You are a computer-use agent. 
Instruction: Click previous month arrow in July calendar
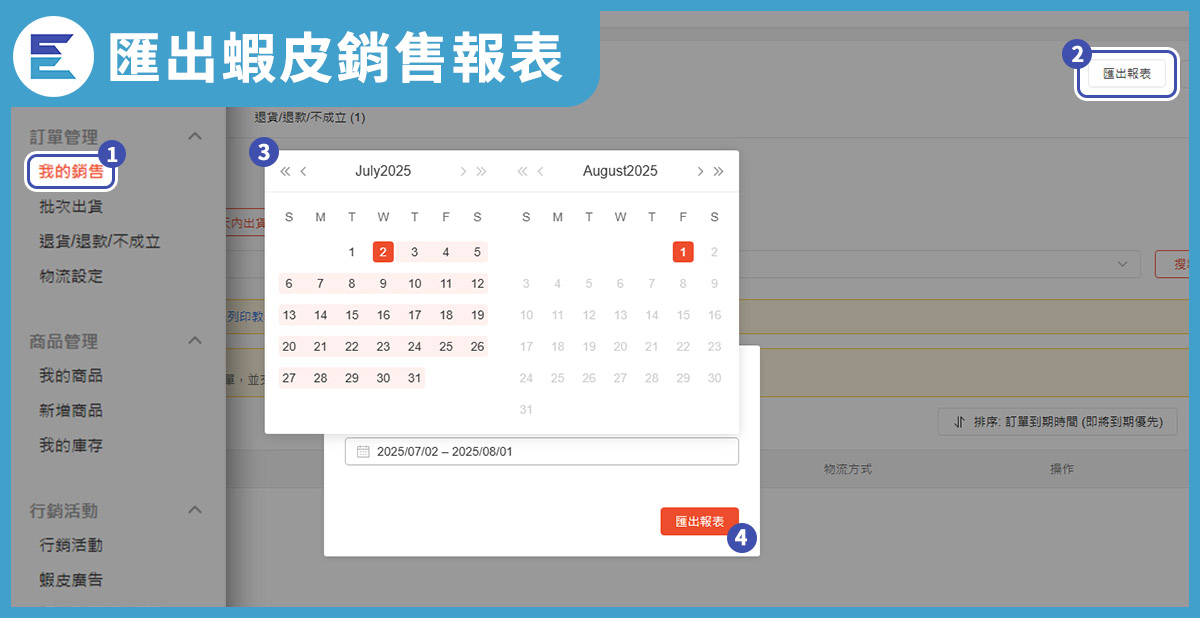pos(304,171)
